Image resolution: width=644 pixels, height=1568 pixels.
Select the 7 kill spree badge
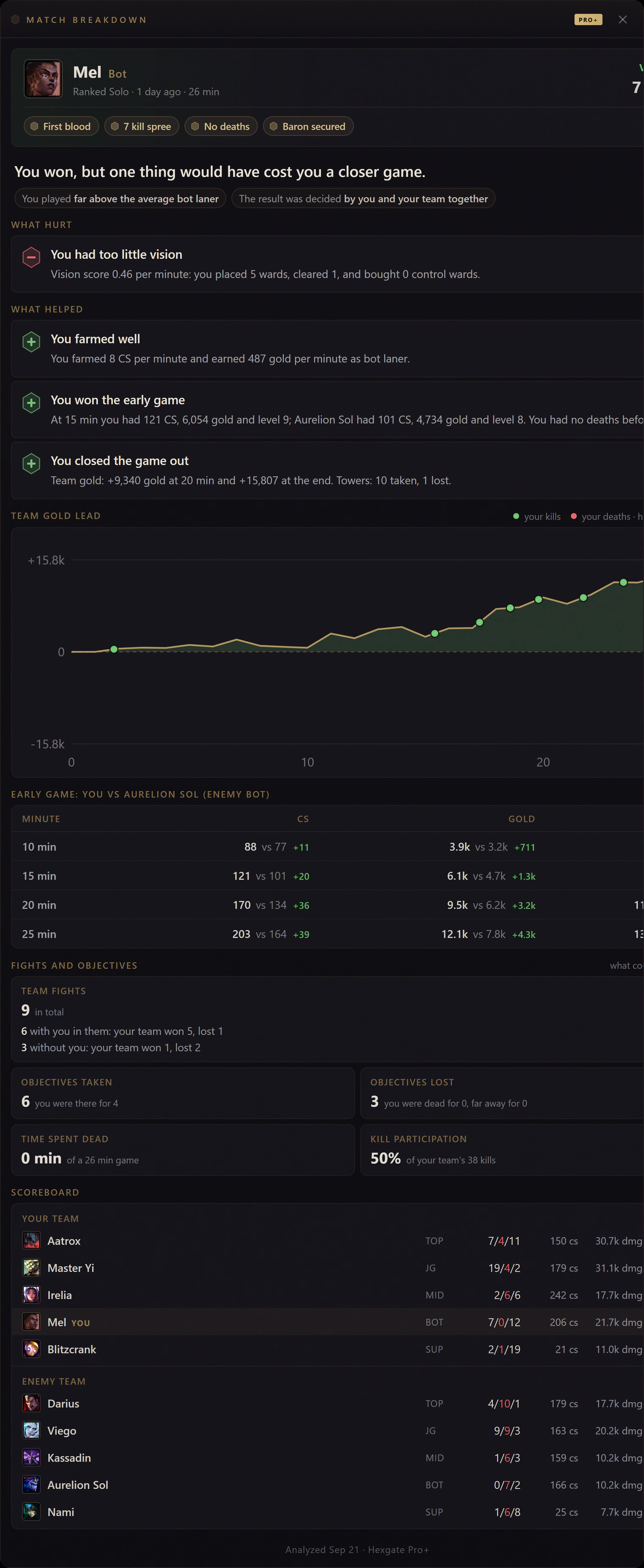(x=141, y=127)
